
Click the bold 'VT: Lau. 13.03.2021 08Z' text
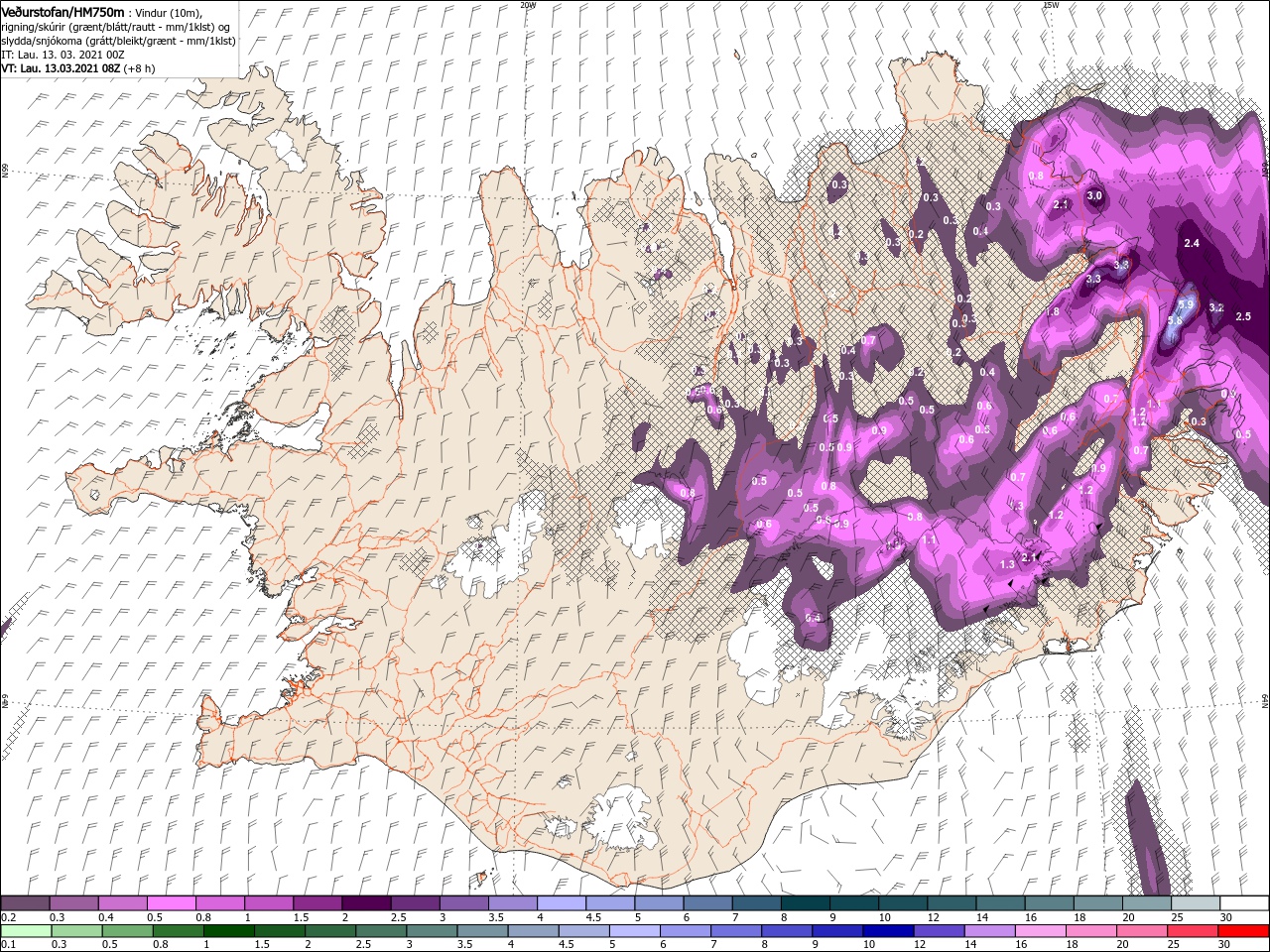pyautogui.click(x=61, y=68)
